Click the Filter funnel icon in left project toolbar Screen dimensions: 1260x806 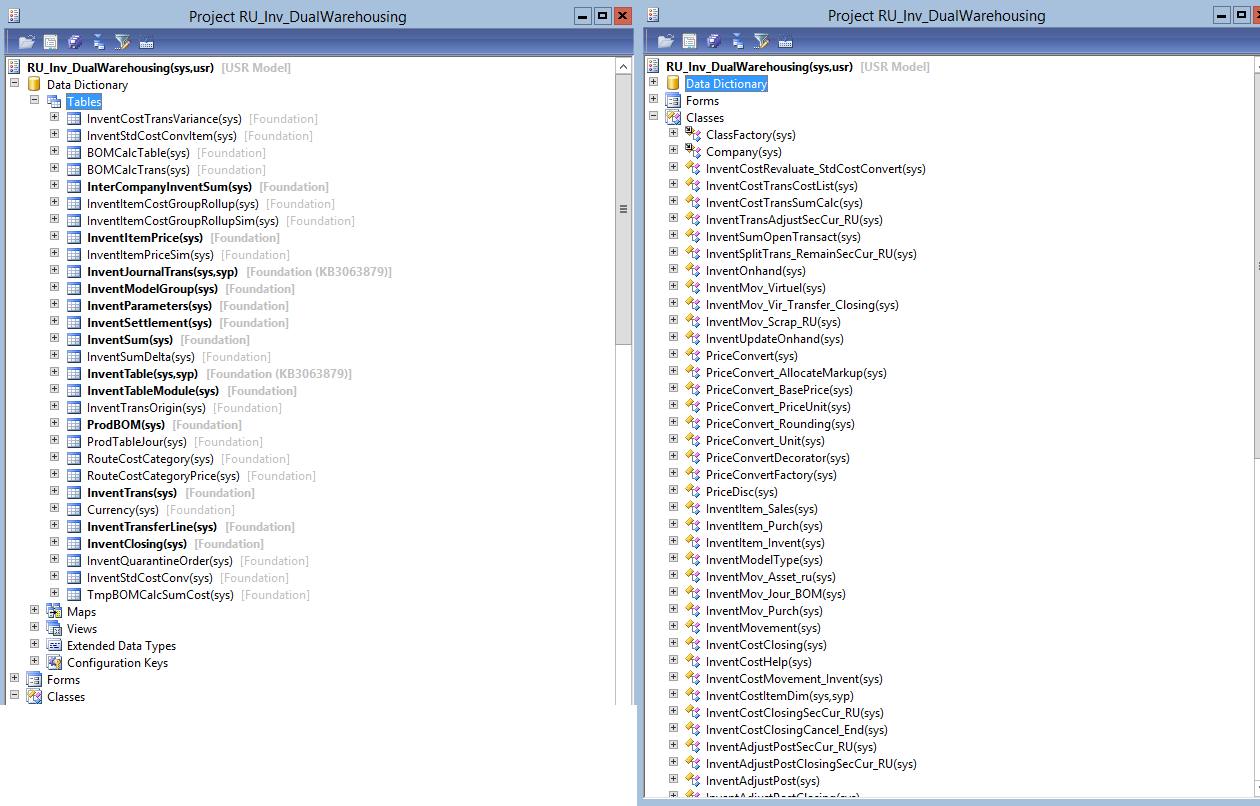(122, 42)
